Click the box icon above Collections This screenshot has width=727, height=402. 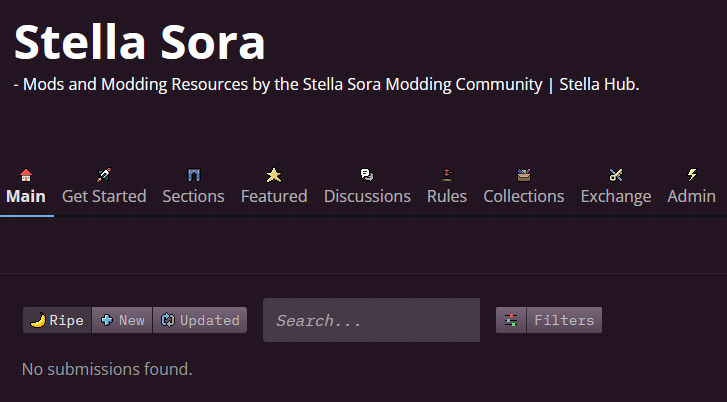(524, 175)
